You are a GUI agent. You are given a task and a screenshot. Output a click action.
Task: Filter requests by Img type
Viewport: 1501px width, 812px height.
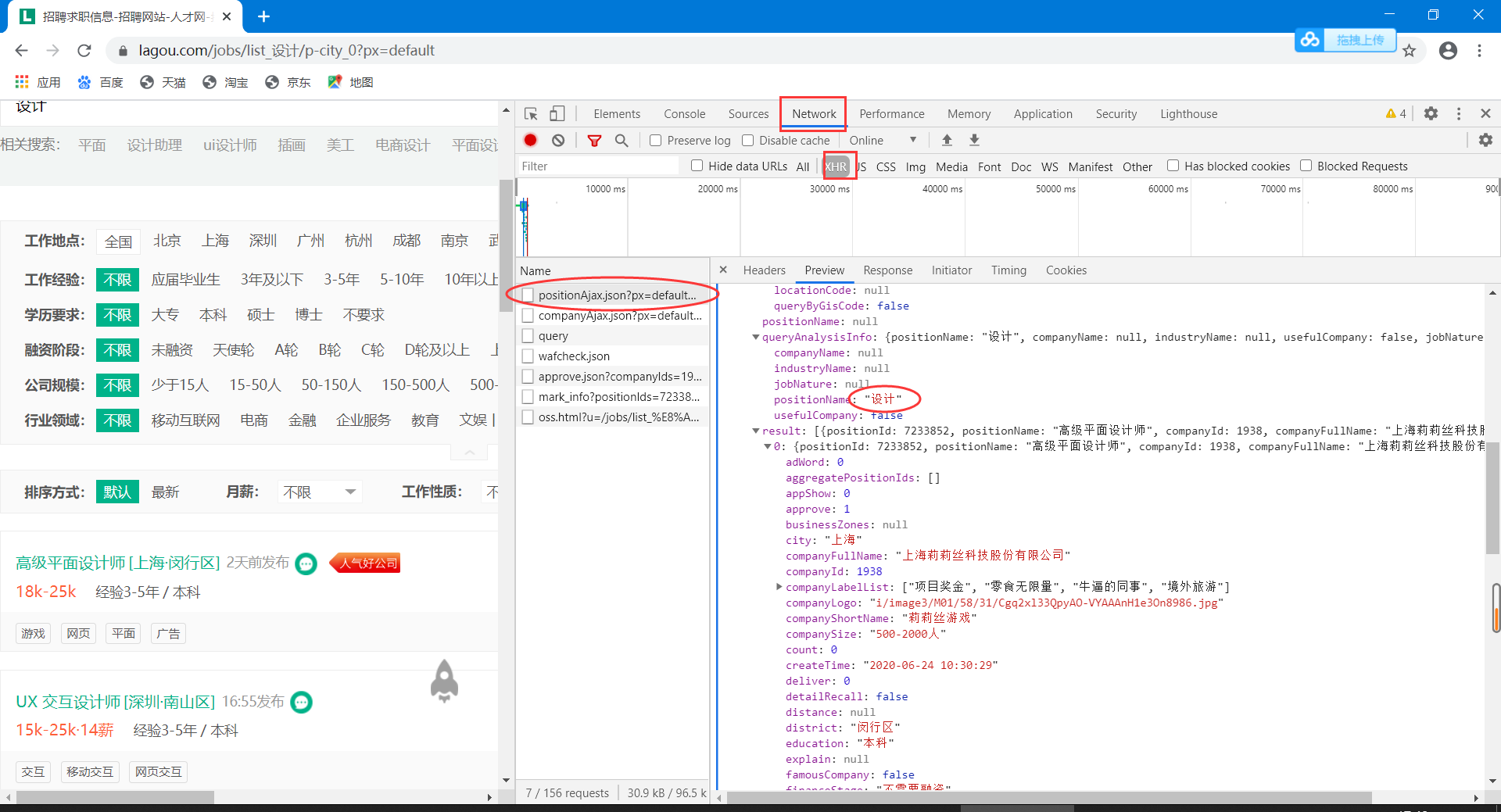click(915, 166)
